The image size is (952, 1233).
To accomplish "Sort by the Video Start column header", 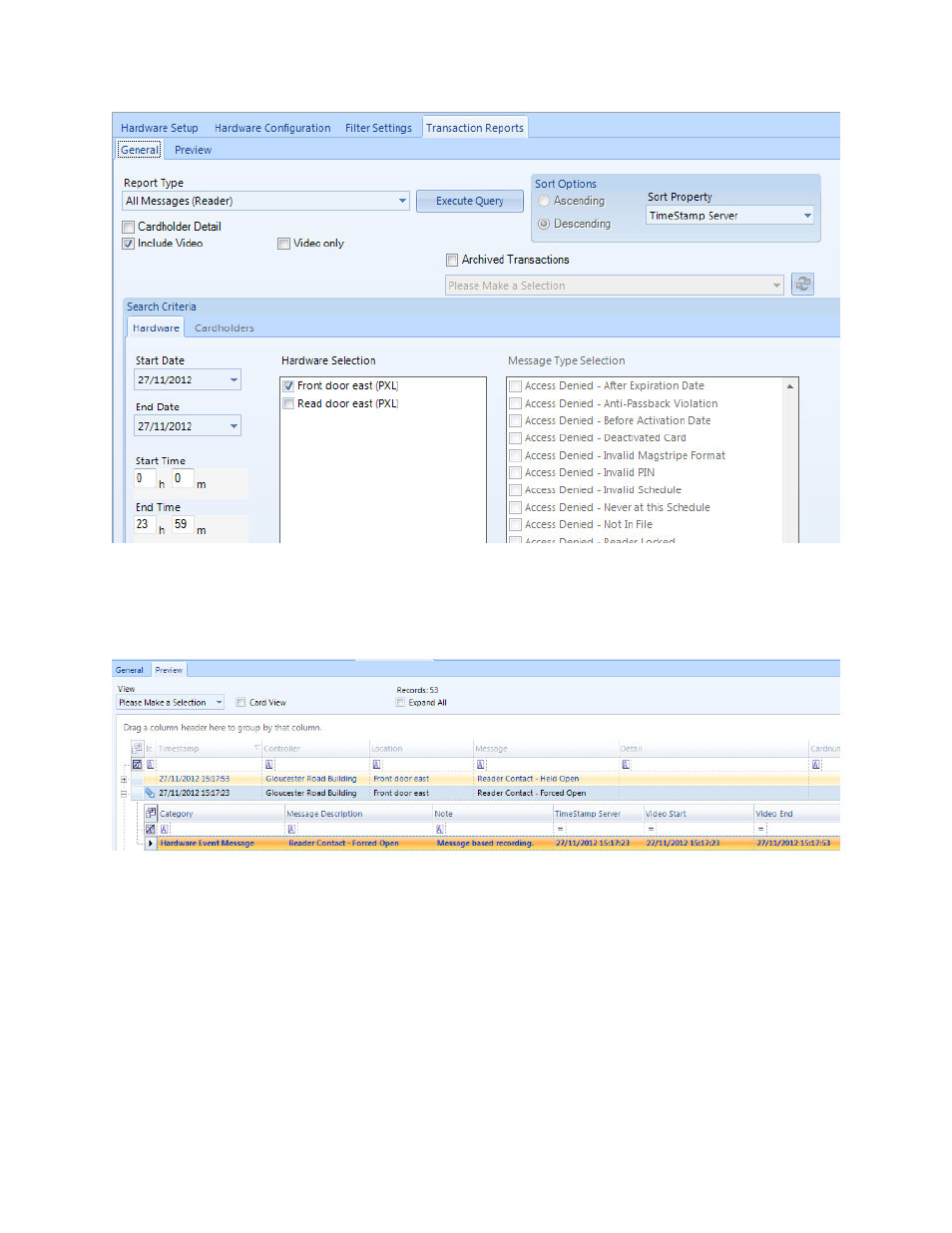I will tap(699, 814).
